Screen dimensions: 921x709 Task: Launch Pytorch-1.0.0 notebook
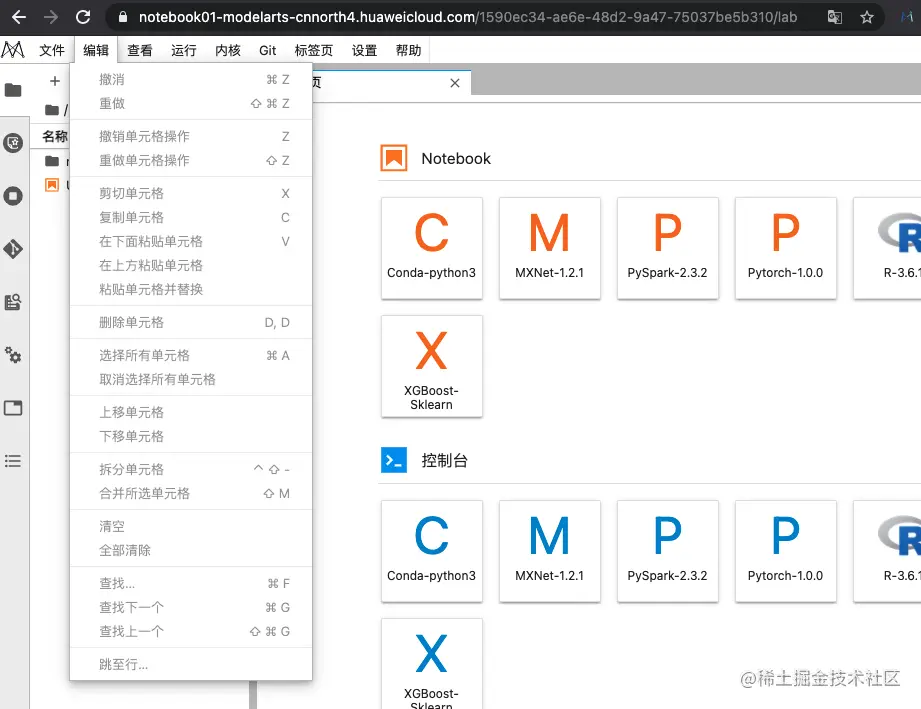coord(786,248)
